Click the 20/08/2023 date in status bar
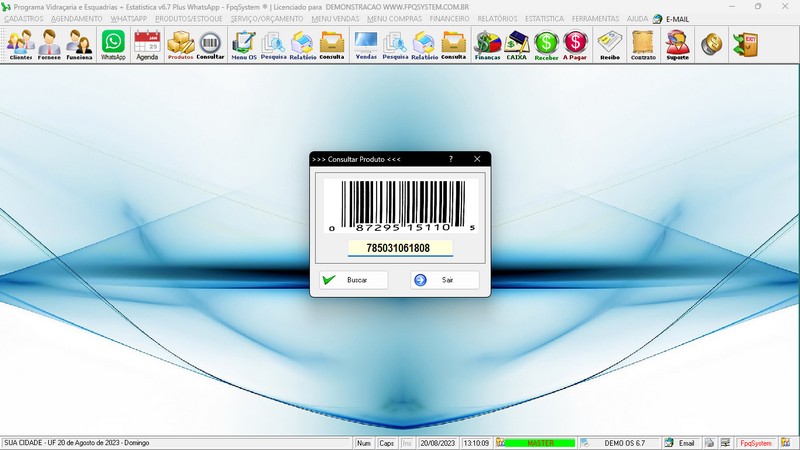800x450 pixels. 438,443
